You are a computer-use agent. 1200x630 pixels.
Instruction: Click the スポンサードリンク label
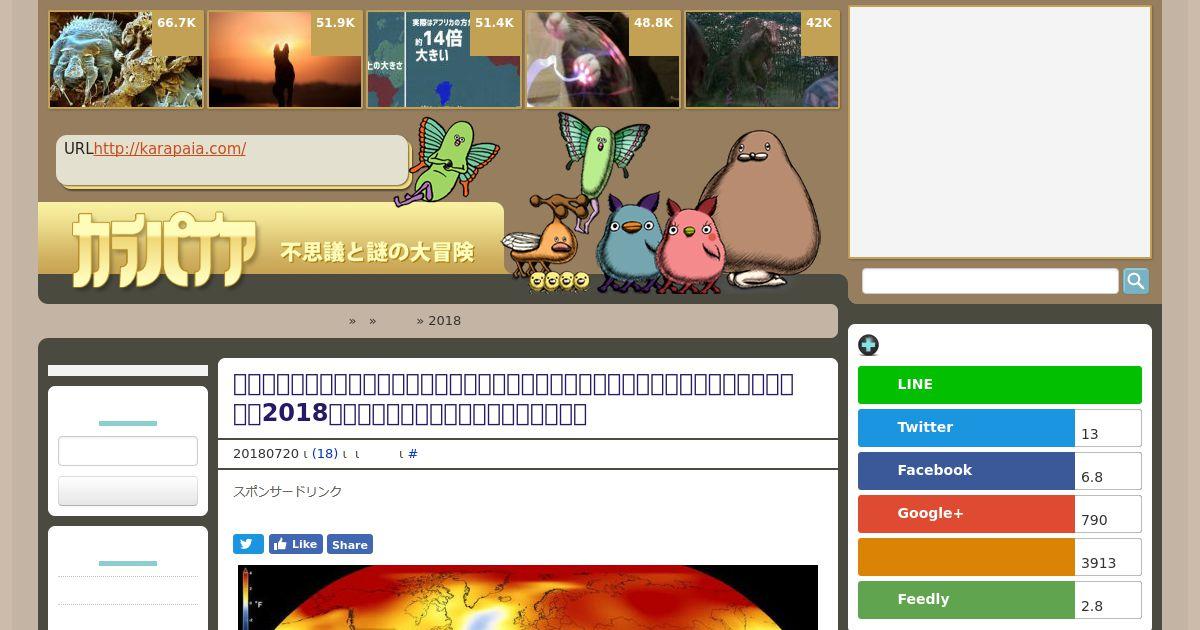coord(288,492)
